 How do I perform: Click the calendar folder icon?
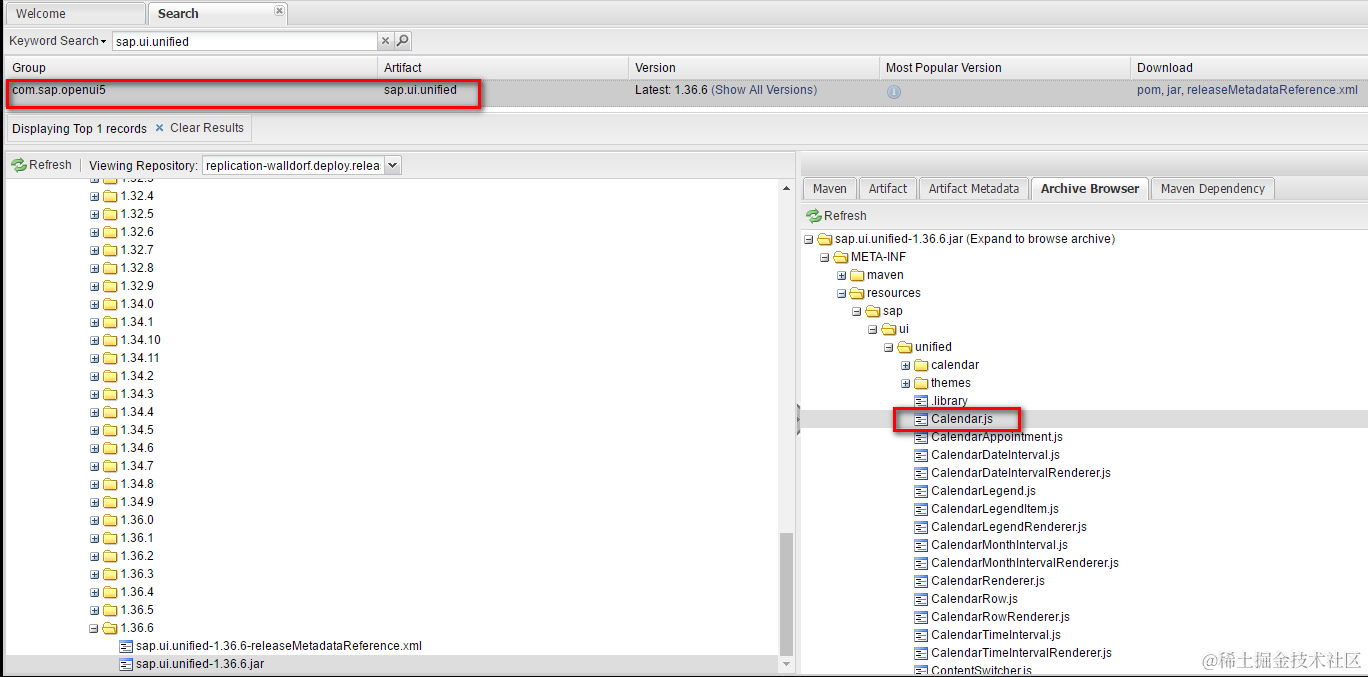pyautogui.click(x=921, y=365)
